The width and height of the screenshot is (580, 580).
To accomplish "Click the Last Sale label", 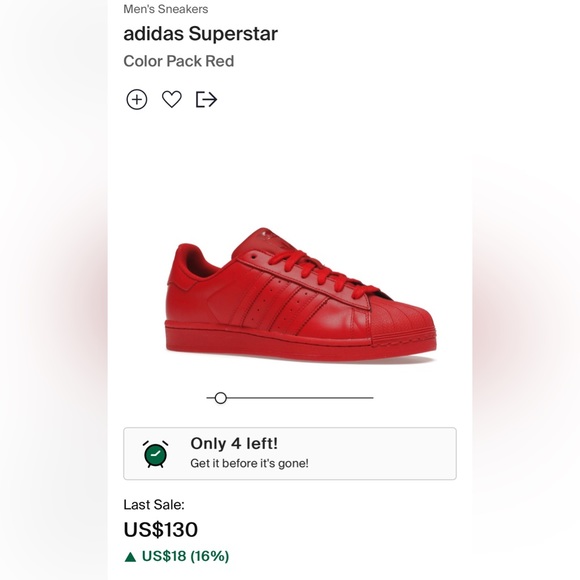I will tap(154, 505).
